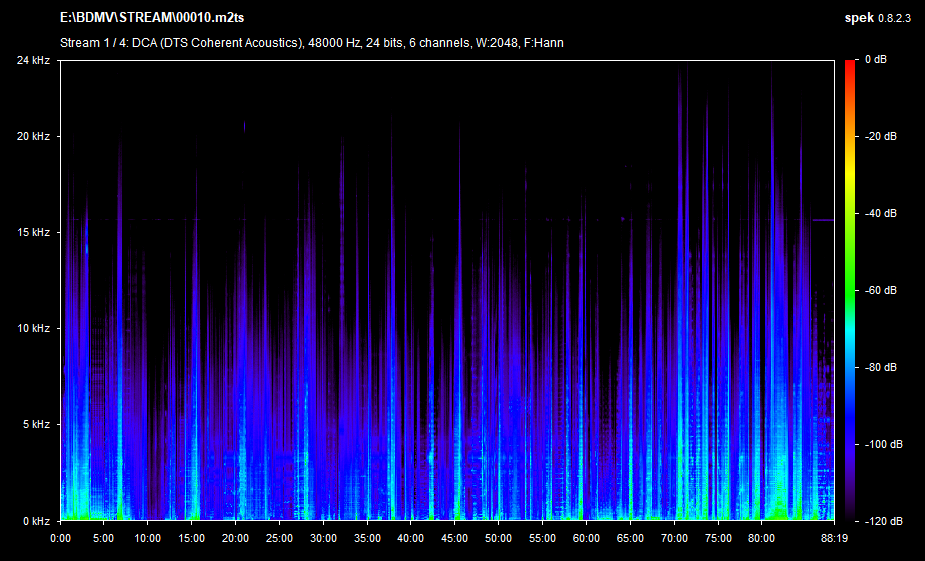Select the -80 dB legend label

[x=883, y=367]
